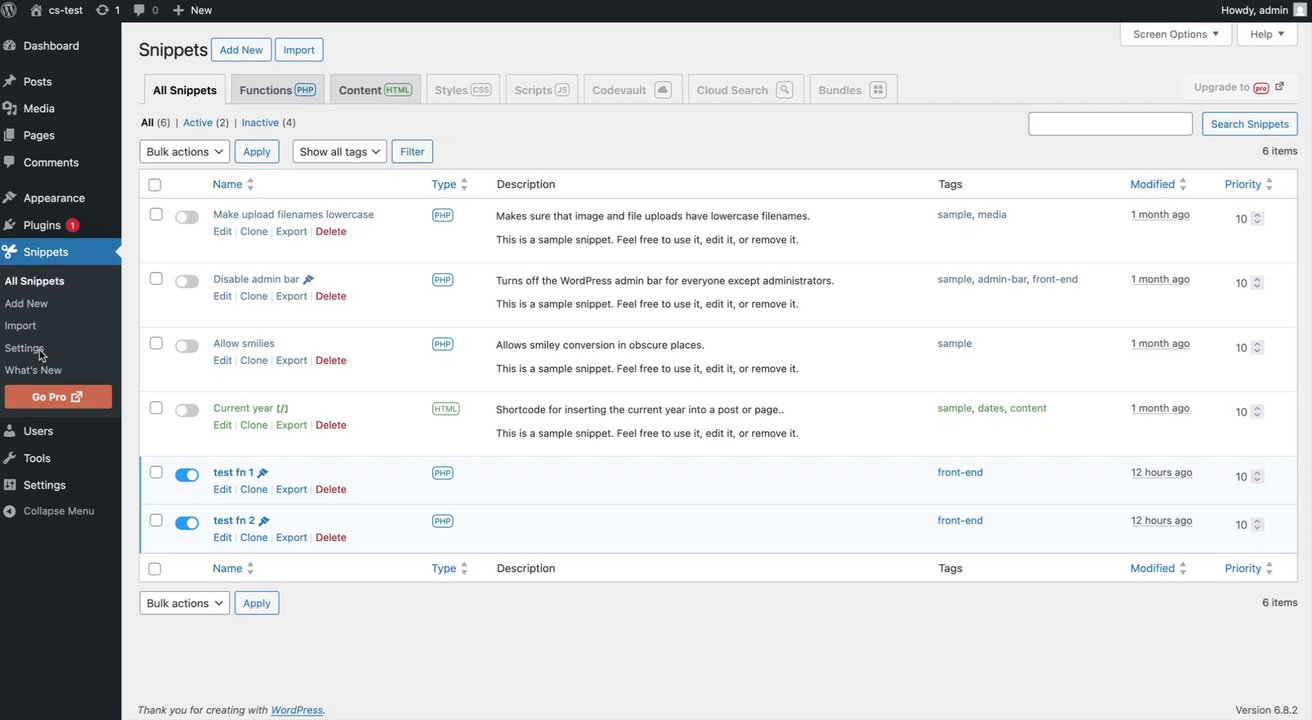Sort snippets by Name in header
1312x720 pixels.
pyautogui.click(x=233, y=184)
